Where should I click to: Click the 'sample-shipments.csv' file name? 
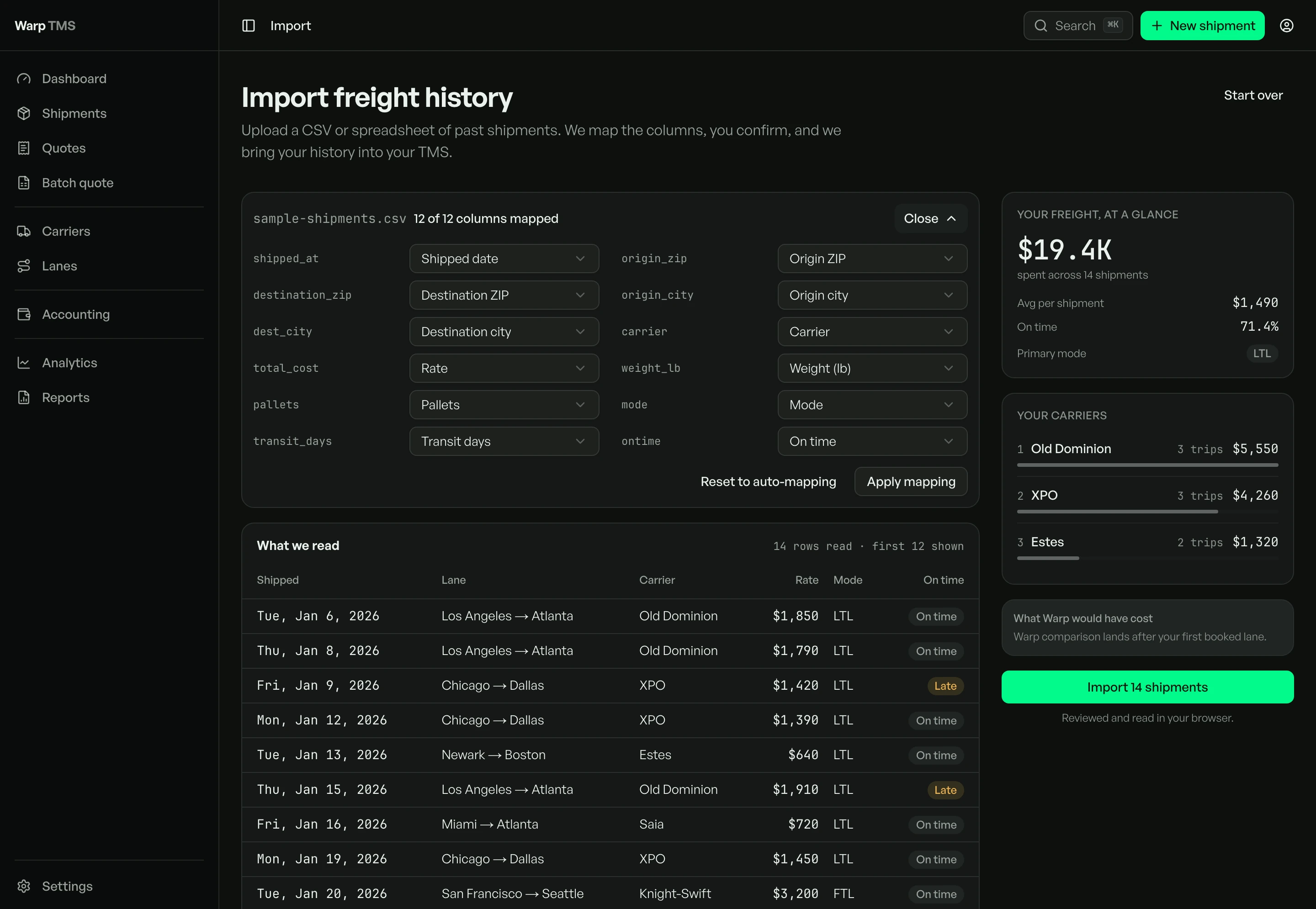point(330,219)
